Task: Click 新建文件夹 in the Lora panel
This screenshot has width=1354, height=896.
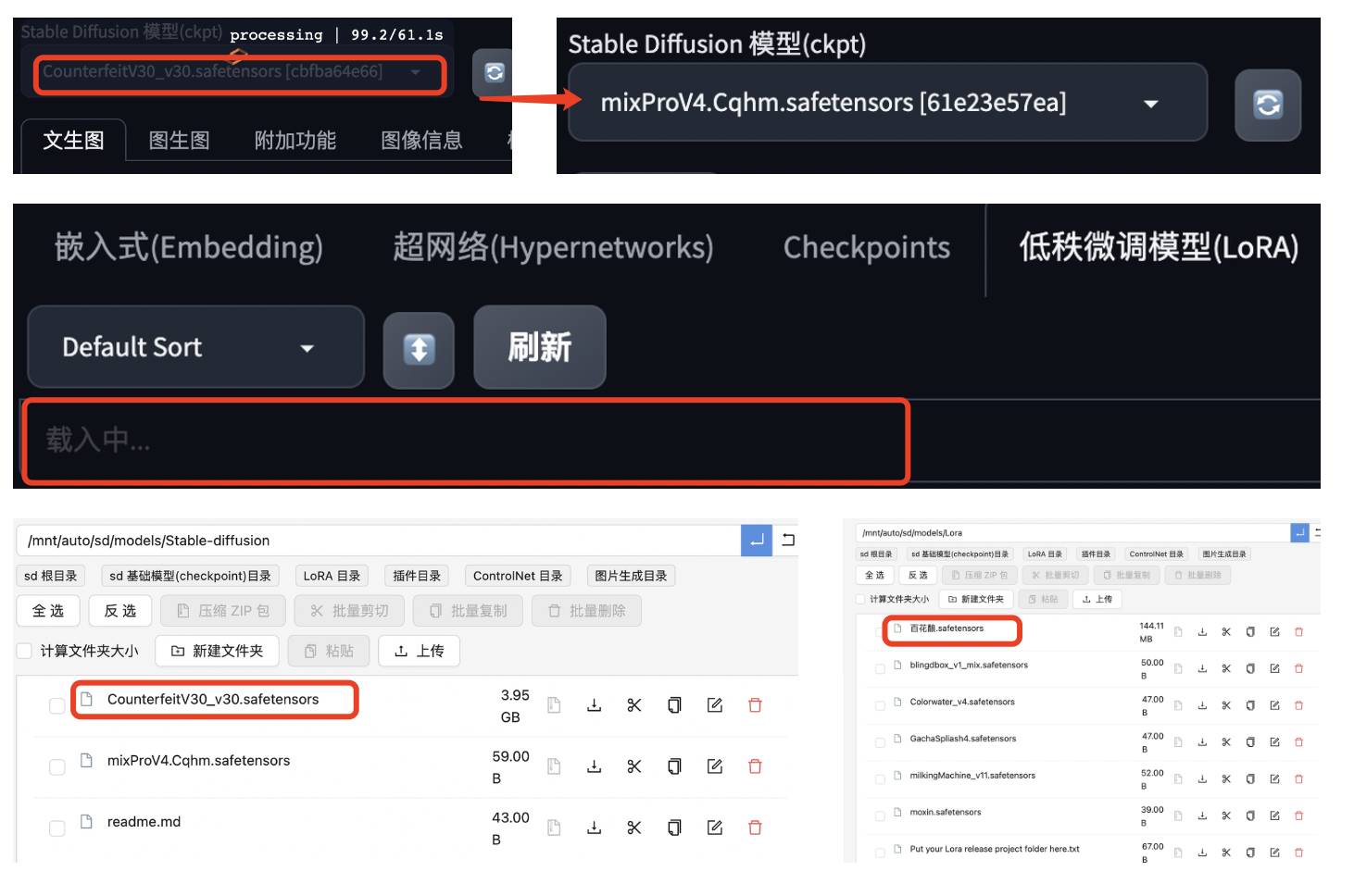Action: point(976,599)
